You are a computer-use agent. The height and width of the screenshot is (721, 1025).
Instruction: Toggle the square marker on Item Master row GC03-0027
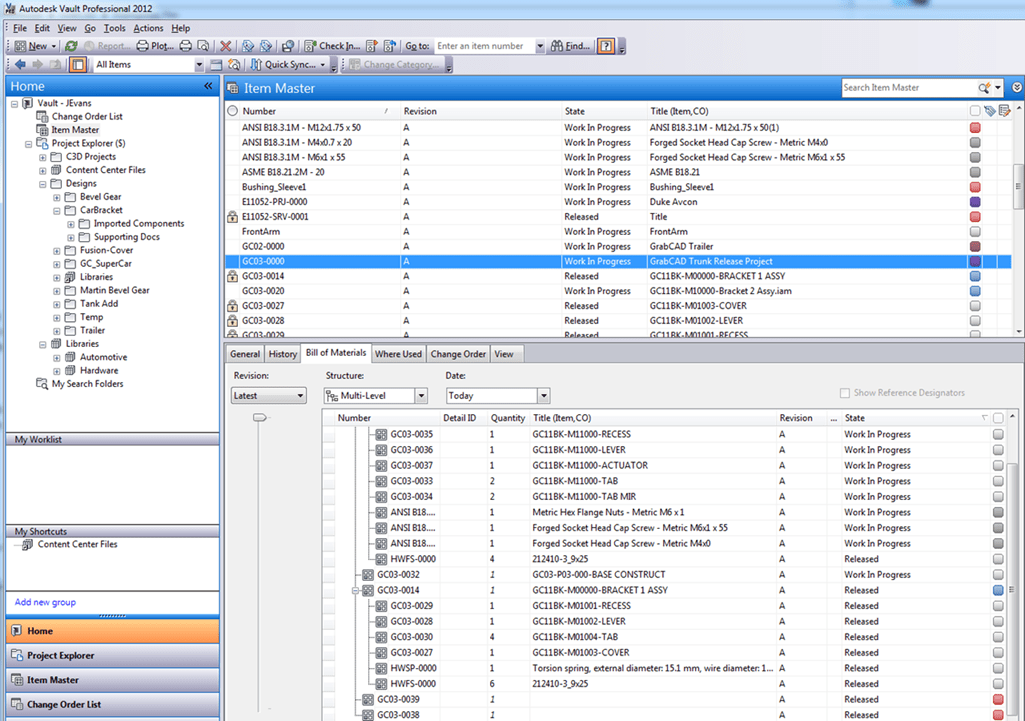point(975,306)
